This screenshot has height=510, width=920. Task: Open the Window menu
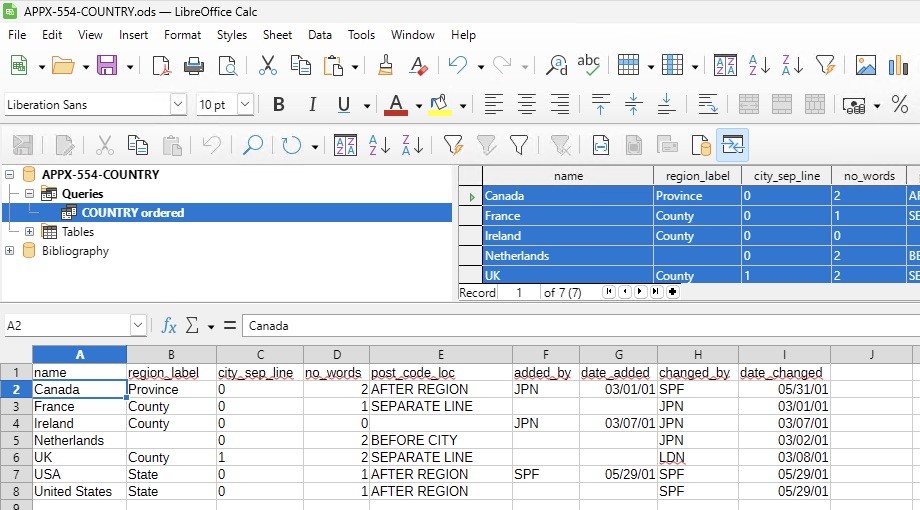point(412,35)
